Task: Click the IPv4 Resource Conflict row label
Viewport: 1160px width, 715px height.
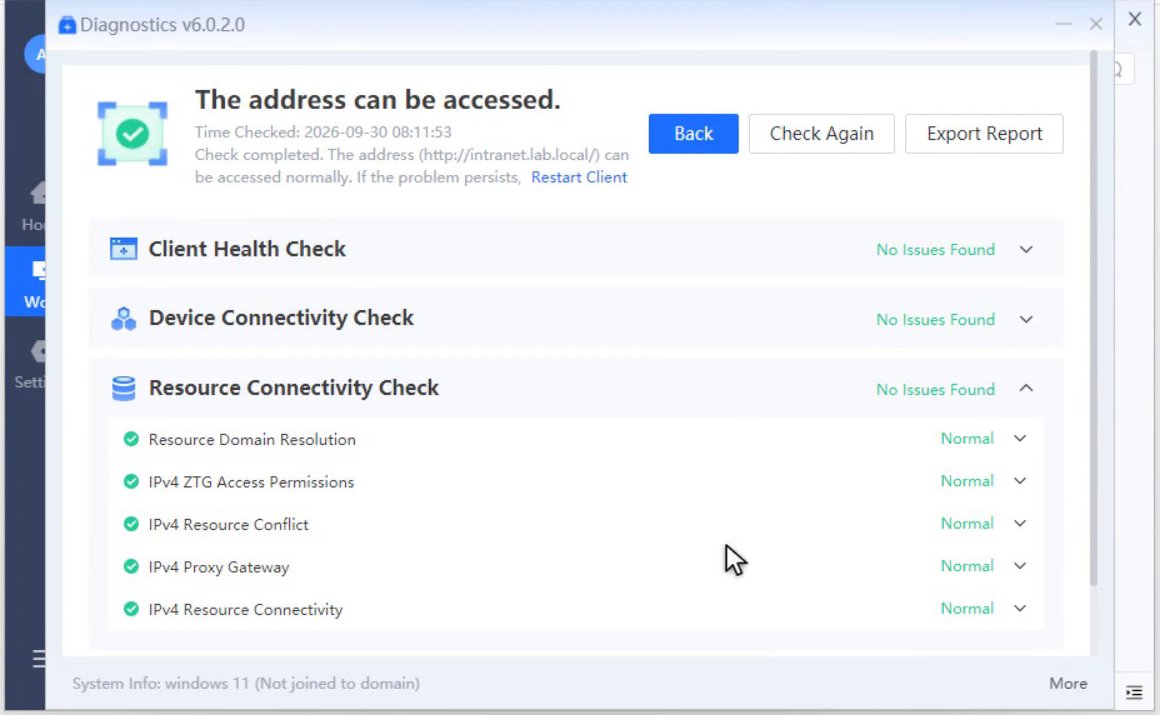Action: tap(229, 525)
